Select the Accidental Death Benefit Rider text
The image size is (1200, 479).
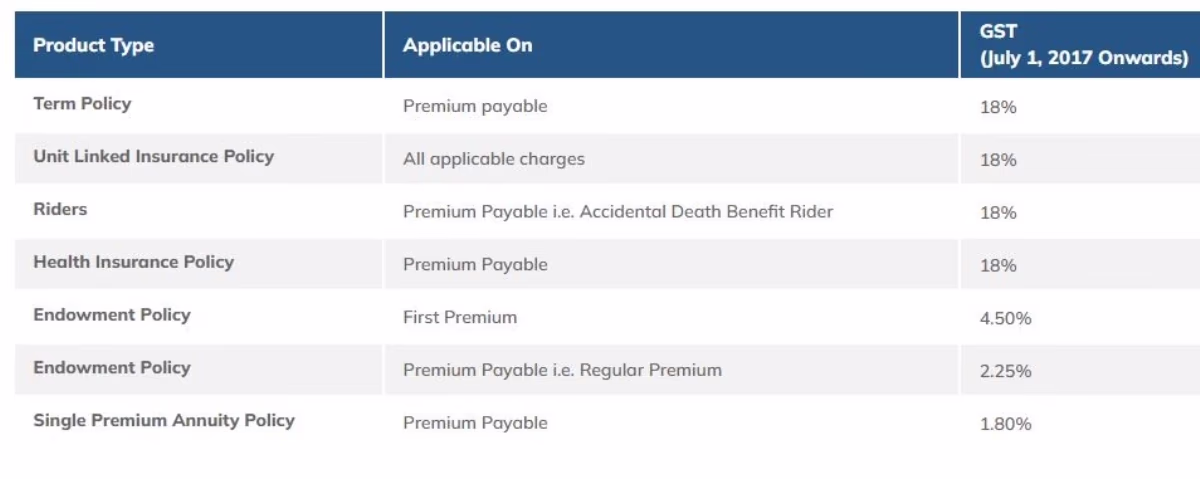click(706, 212)
